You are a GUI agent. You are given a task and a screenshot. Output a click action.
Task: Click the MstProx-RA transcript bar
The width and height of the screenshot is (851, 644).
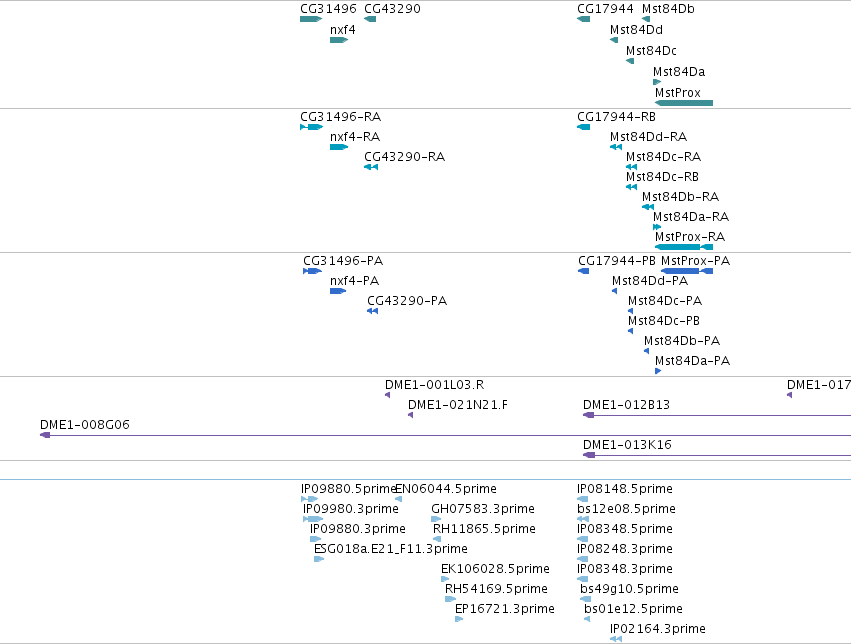[x=684, y=247]
